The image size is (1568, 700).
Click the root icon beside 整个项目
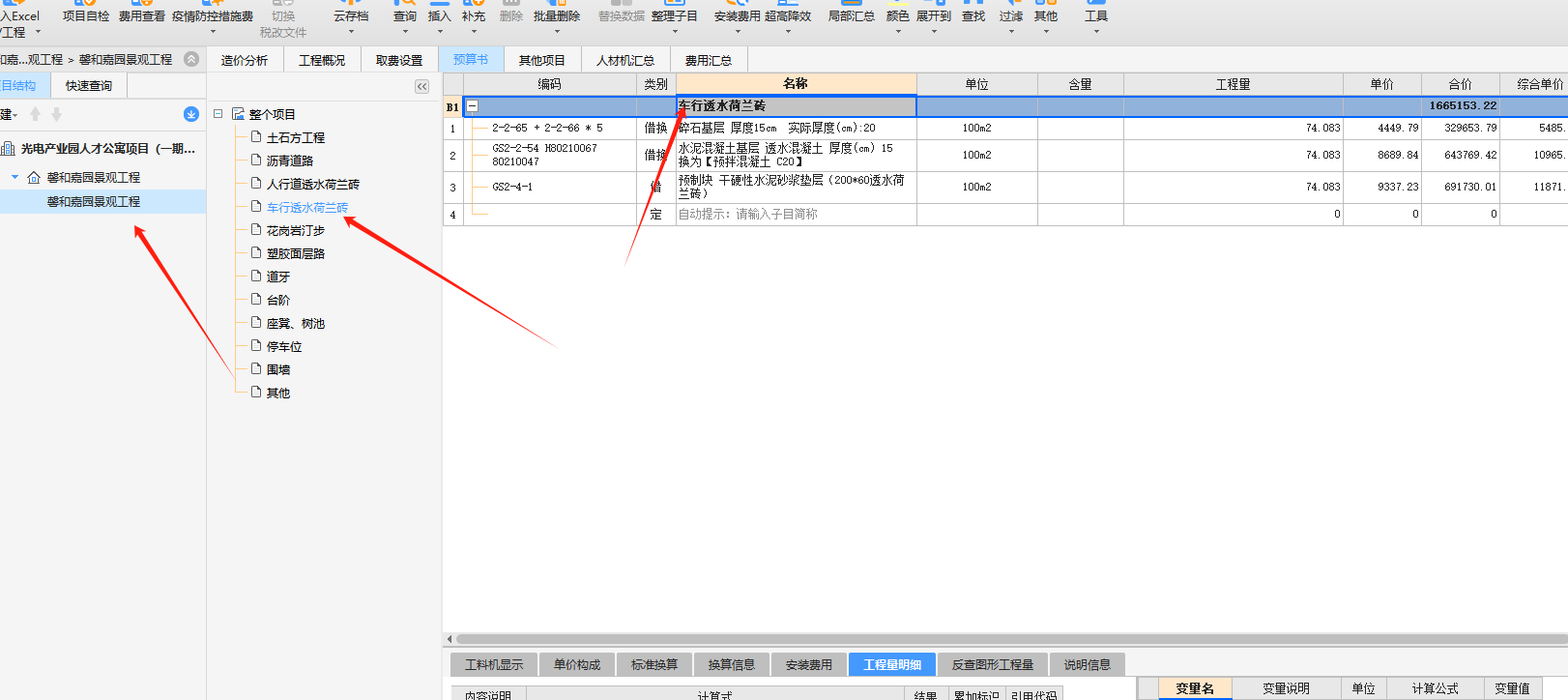[x=238, y=114]
